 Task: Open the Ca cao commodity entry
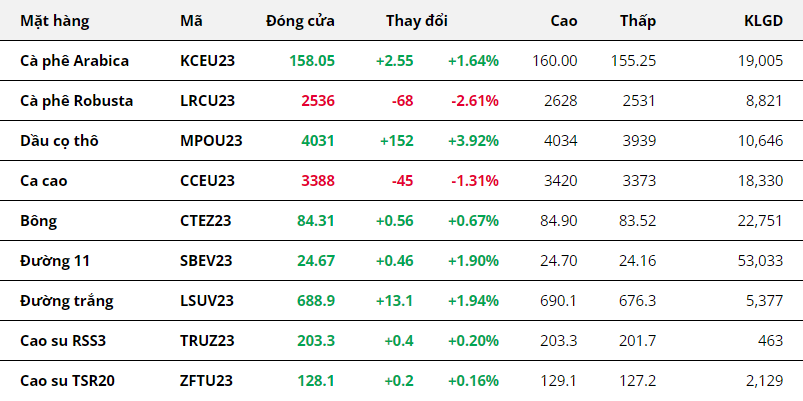click(45, 180)
